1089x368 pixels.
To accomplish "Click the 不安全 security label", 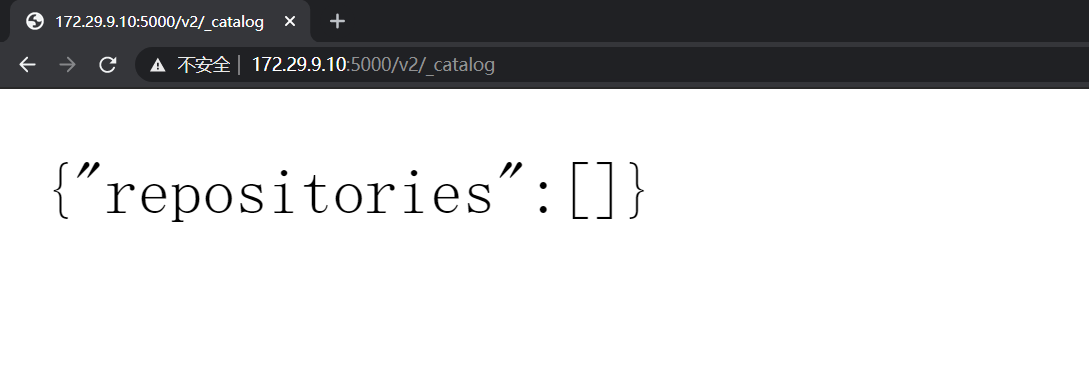I will click(x=203, y=65).
